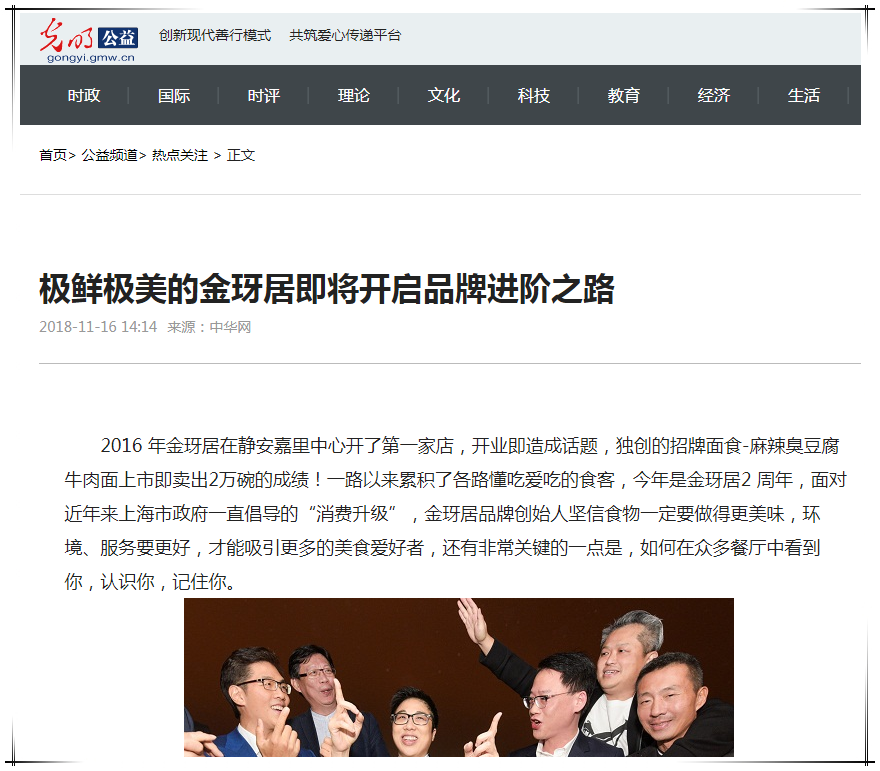This screenshot has width=880, height=771.
Task: Click the 热点关注 breadcrumb link
Action: click(180, 155)
